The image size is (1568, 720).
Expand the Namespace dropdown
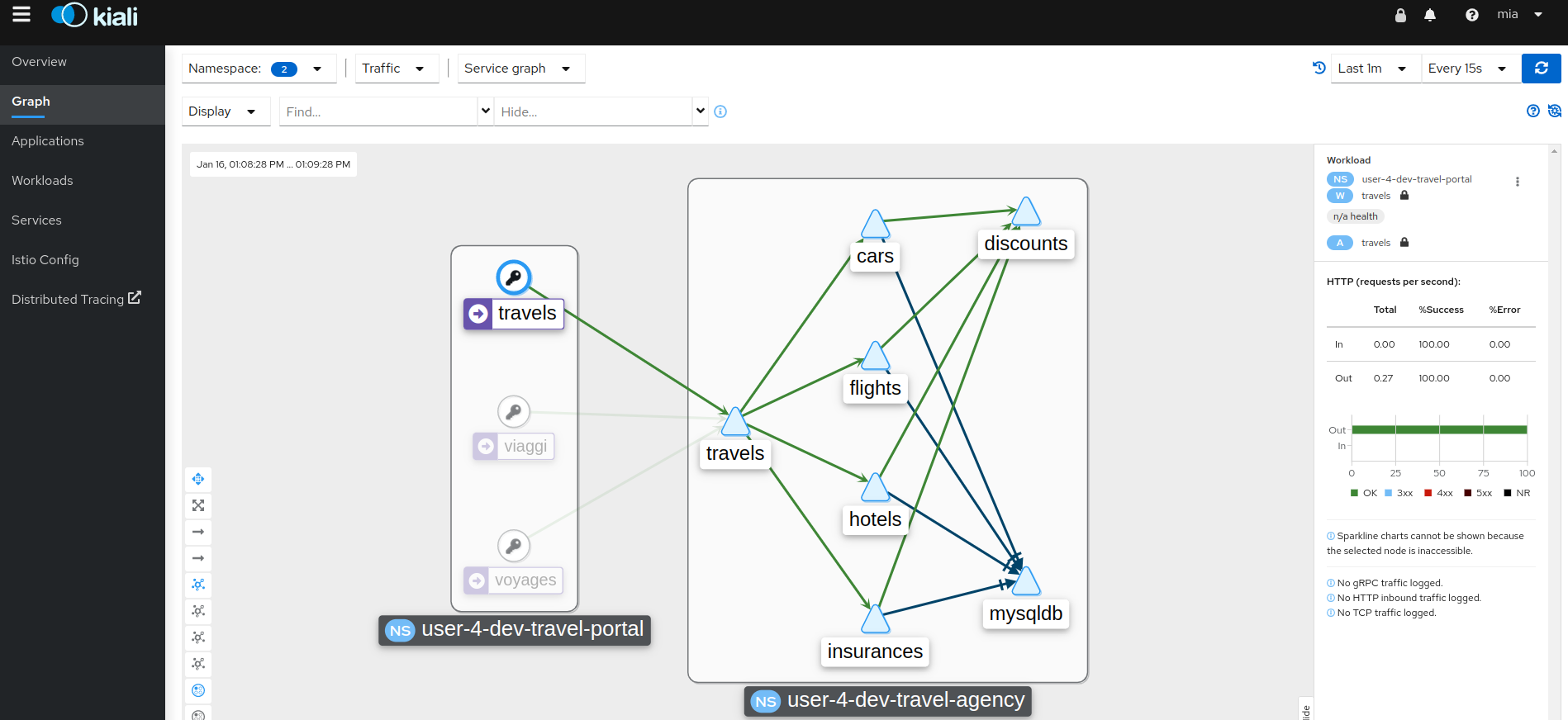(259, 69)
